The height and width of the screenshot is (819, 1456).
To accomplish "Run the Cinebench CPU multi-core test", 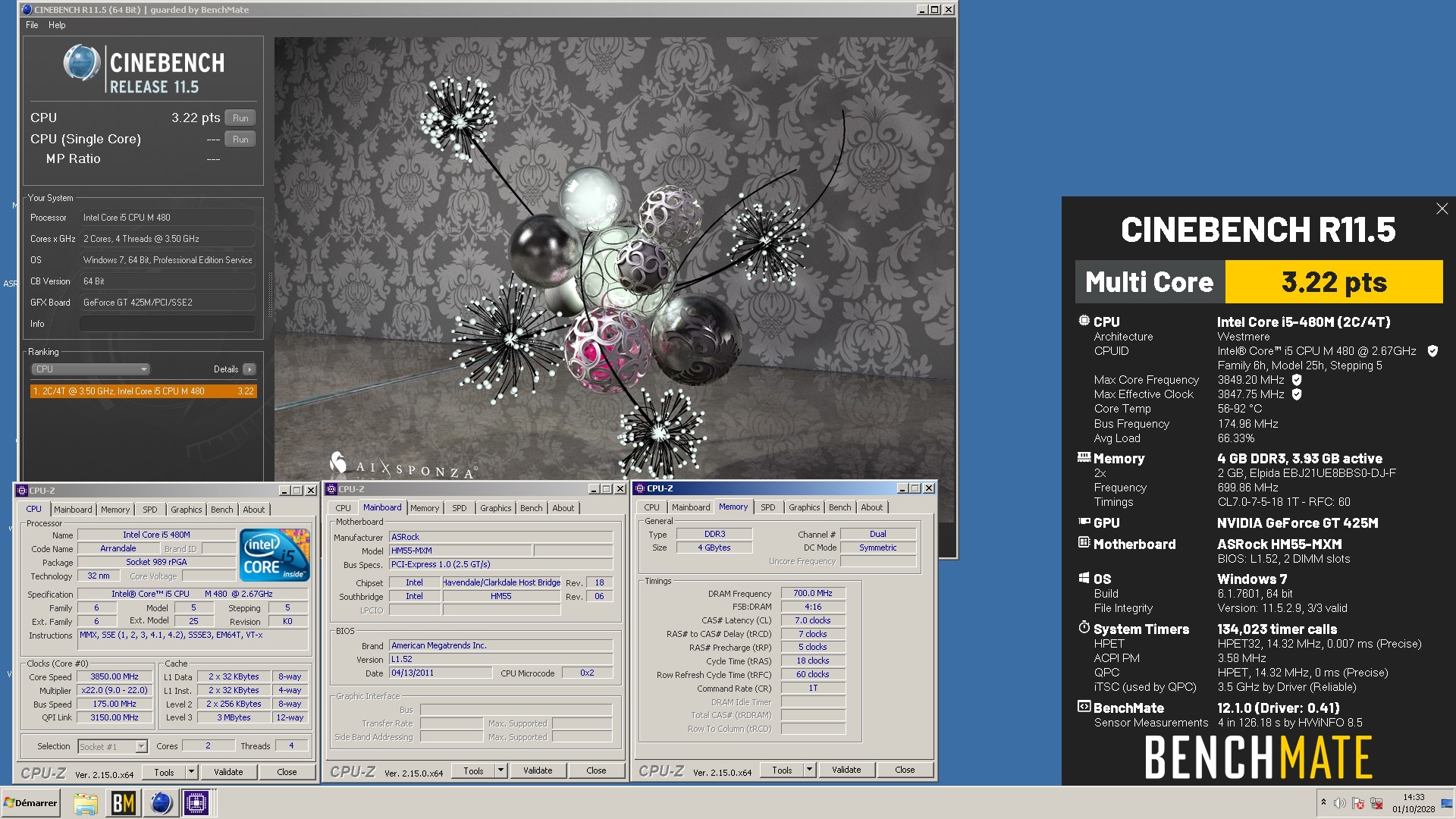I will pos(240,118).
